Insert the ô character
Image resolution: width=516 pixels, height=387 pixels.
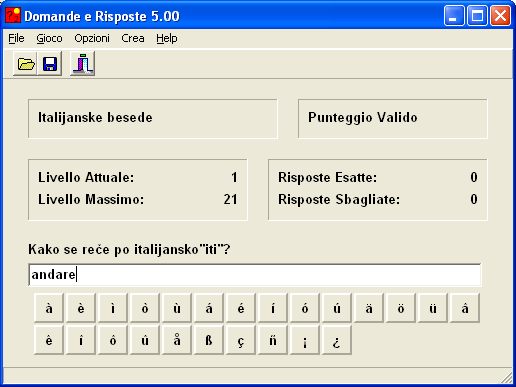coord(113,340)
